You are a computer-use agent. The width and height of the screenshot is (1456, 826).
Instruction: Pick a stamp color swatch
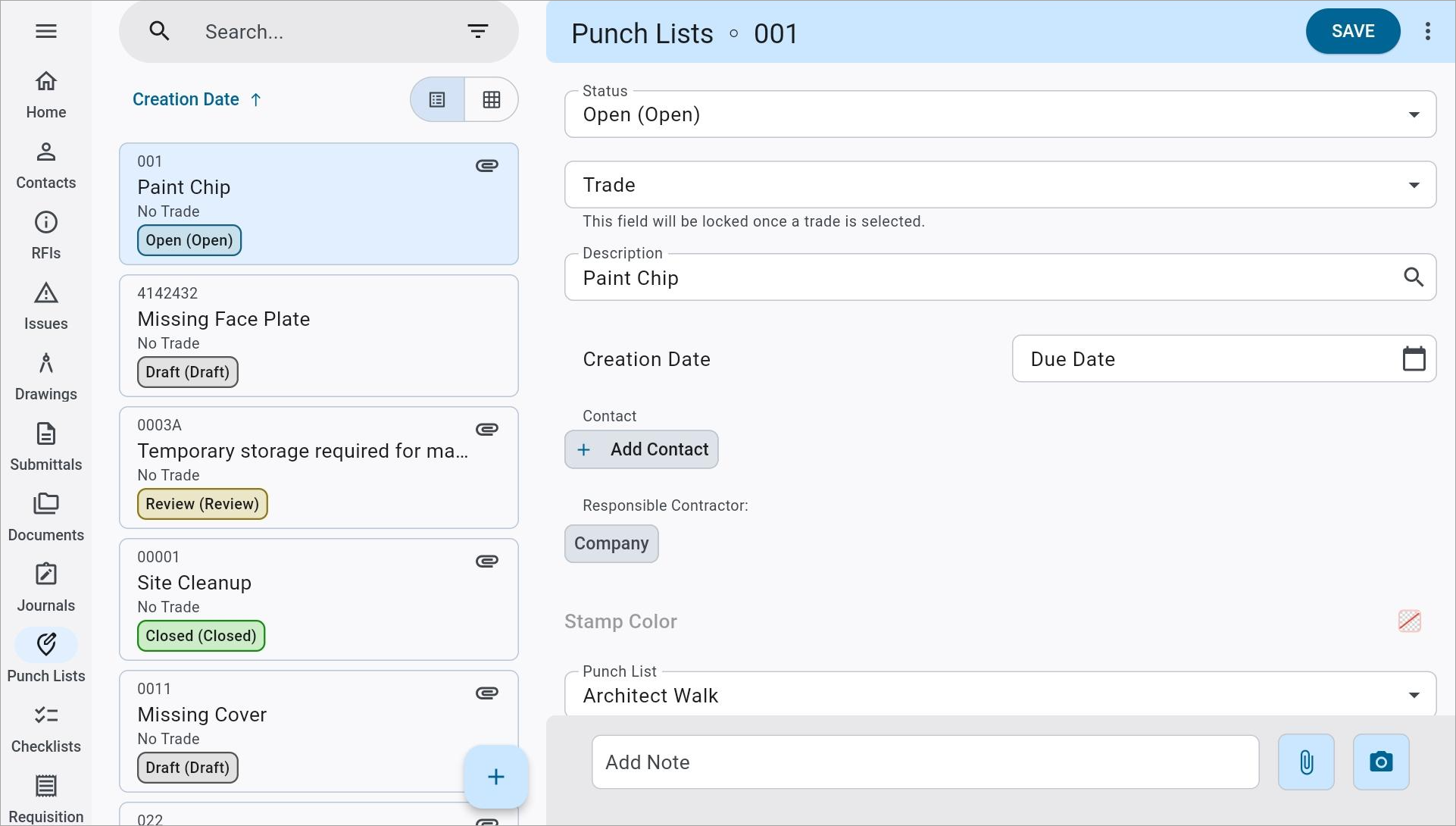click(1410, 621)
